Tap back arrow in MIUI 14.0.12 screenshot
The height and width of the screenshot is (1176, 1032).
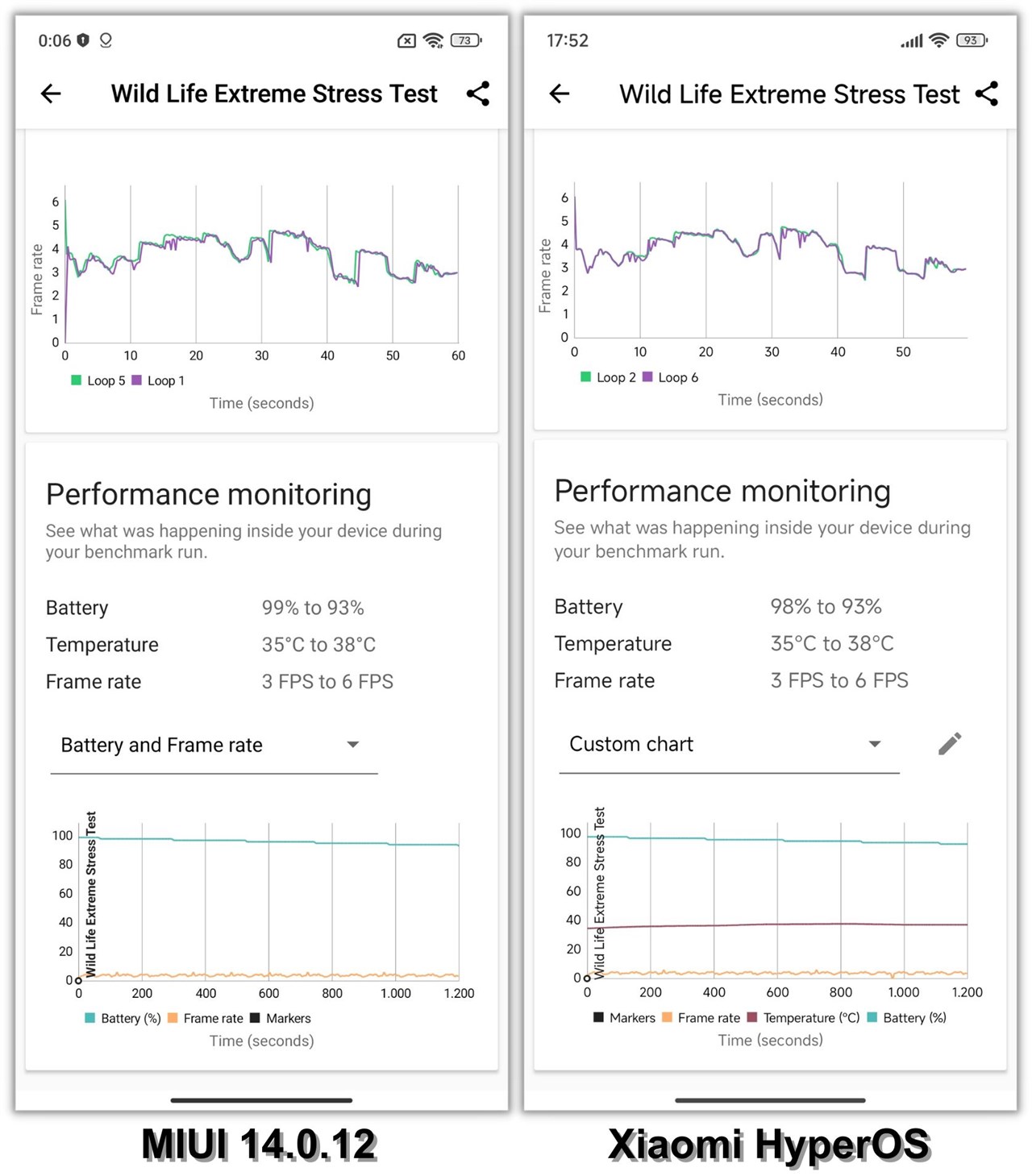51,93
